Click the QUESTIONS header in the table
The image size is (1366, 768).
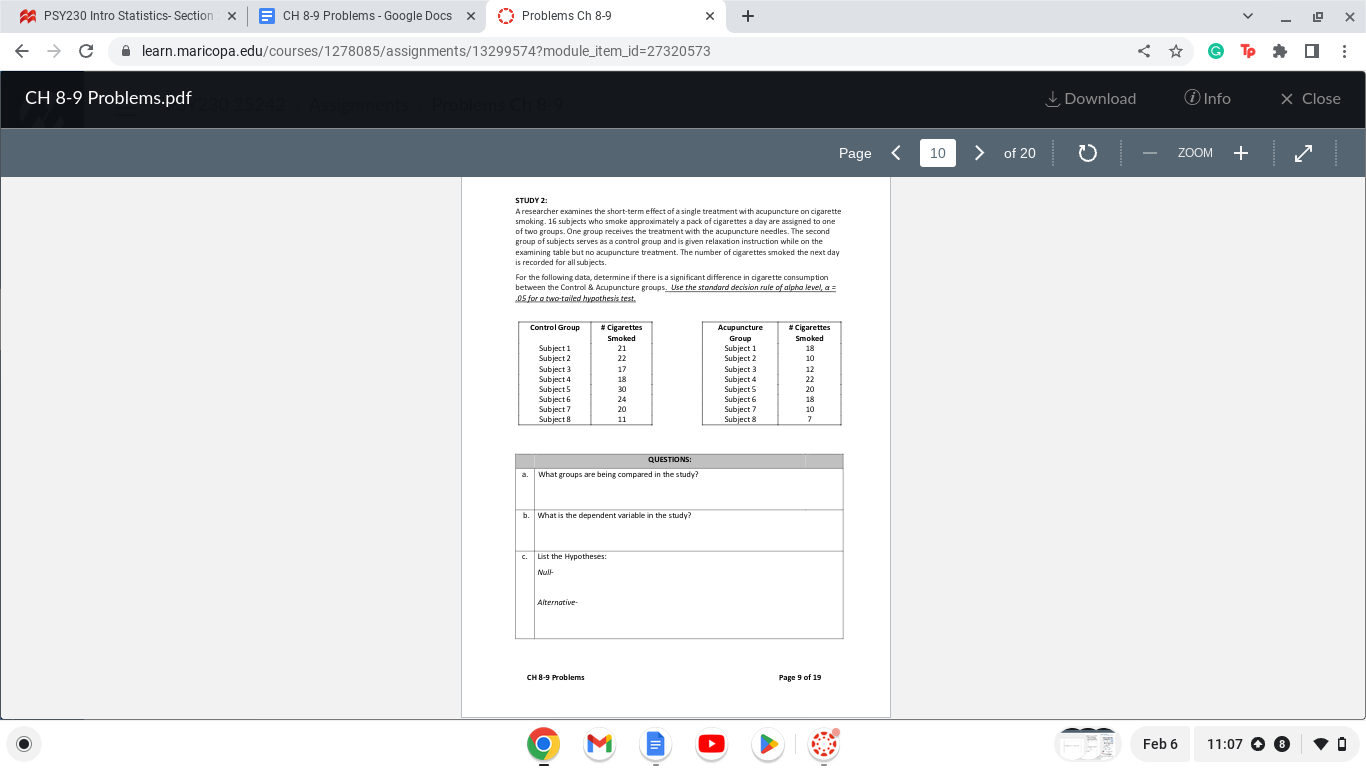pyautogui.click(x=669, y=460)
